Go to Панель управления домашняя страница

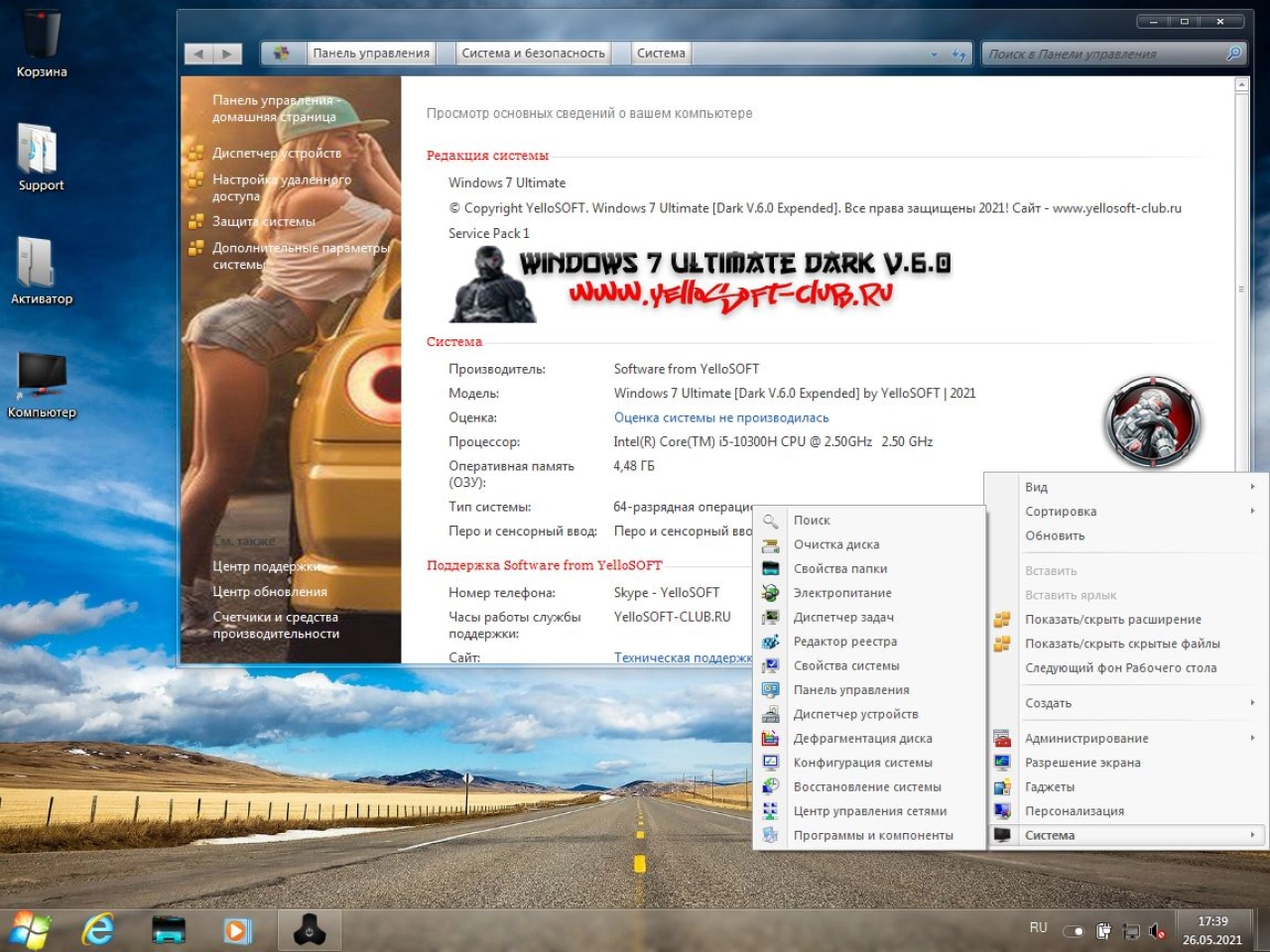tap(277, 108)
